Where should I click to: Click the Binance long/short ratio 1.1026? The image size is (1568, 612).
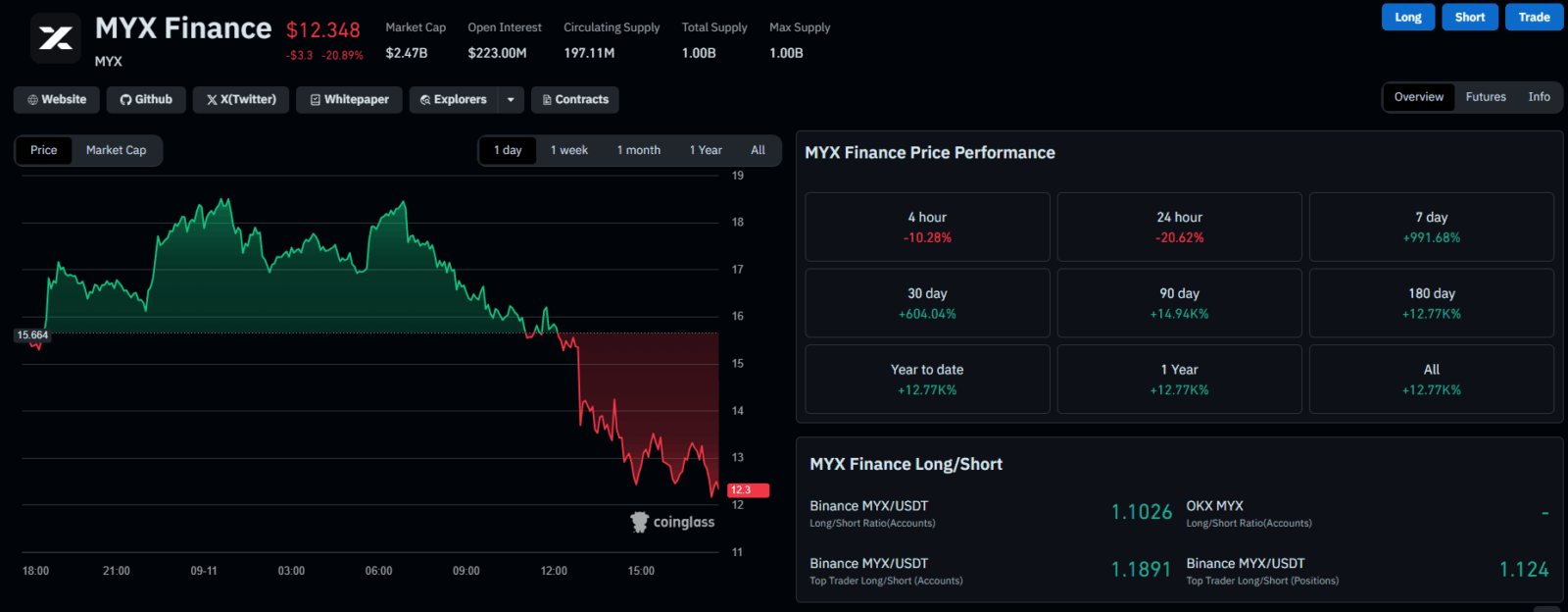[1142, 512]
